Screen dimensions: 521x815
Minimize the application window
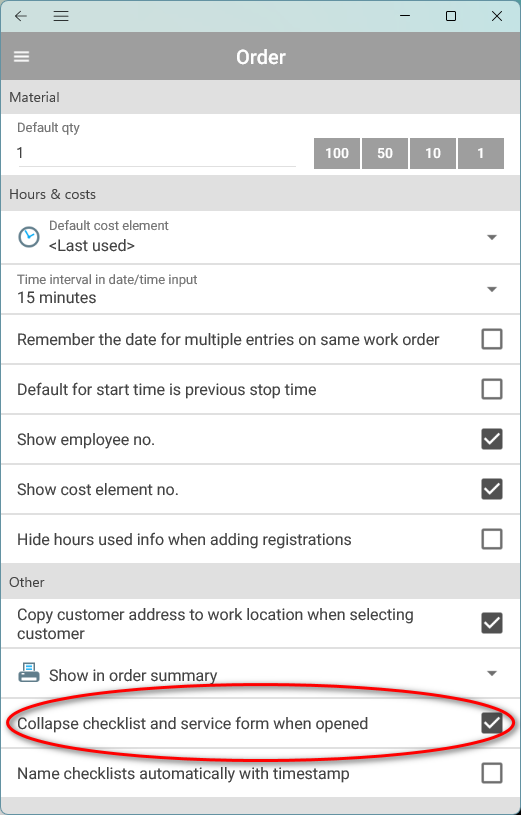405,16
